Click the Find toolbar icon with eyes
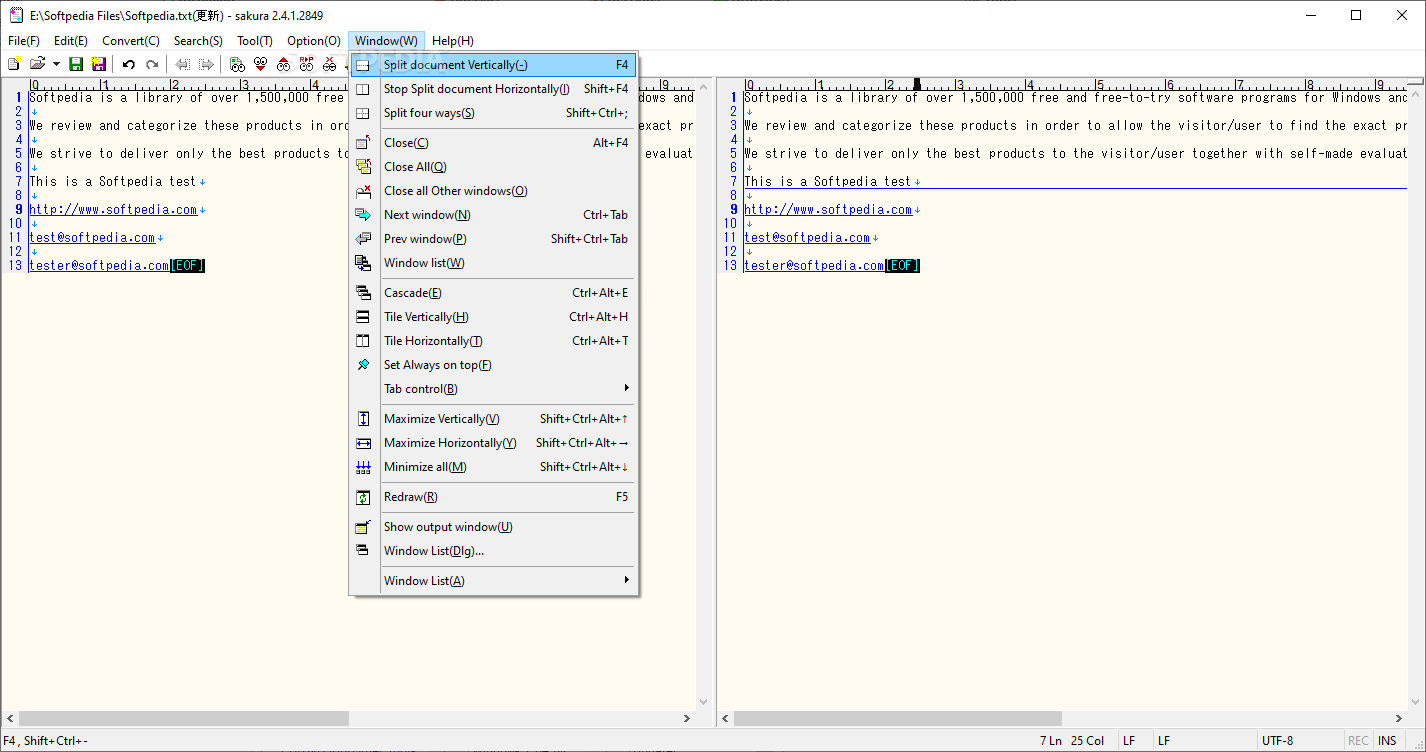This screenshot has width=1426, height=752. [237, 64]
